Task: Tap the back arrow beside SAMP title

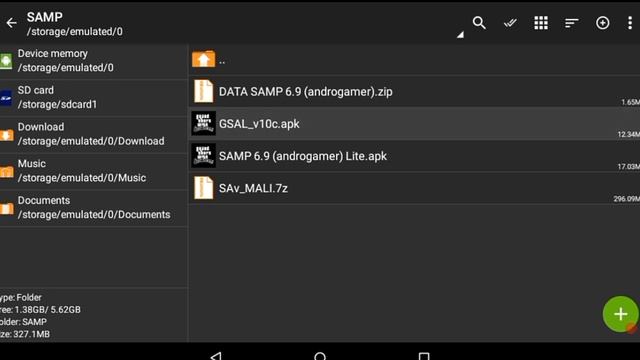Action: click(11, 23)
